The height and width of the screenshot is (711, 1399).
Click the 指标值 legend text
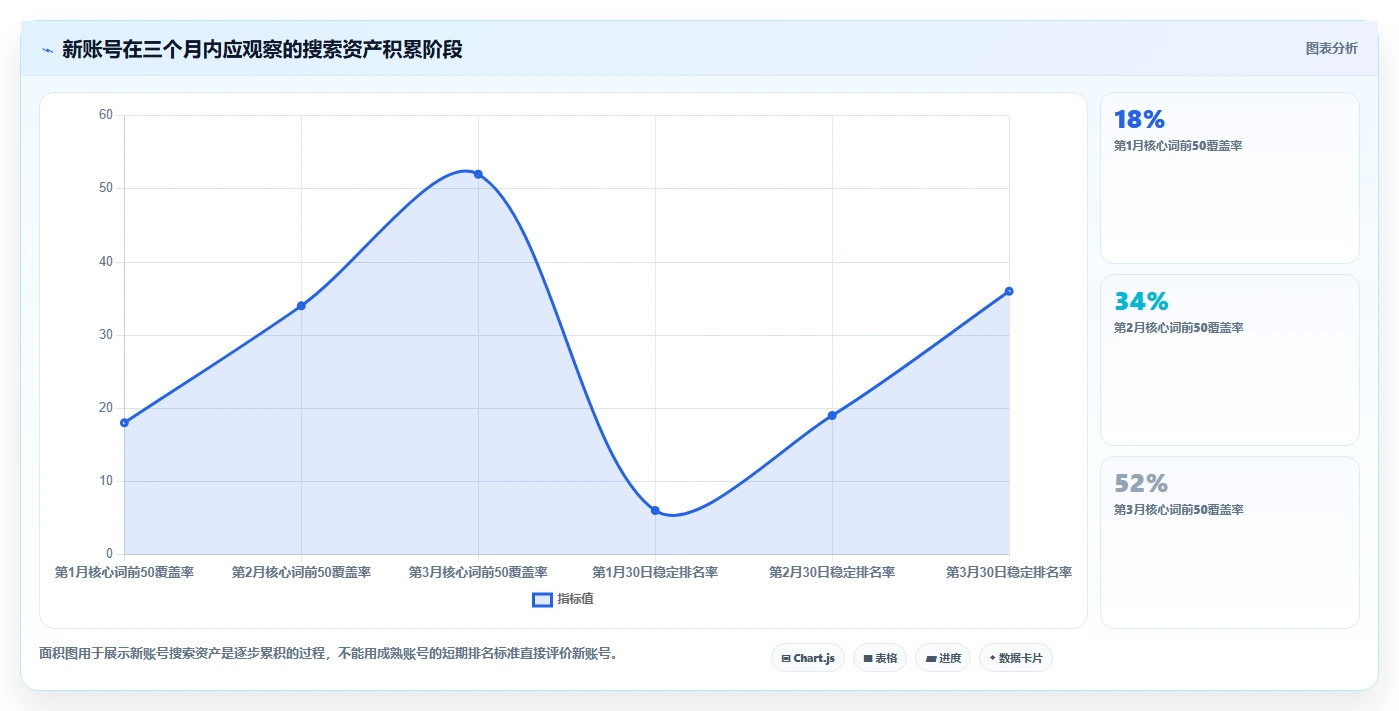(x=575, y=599)
